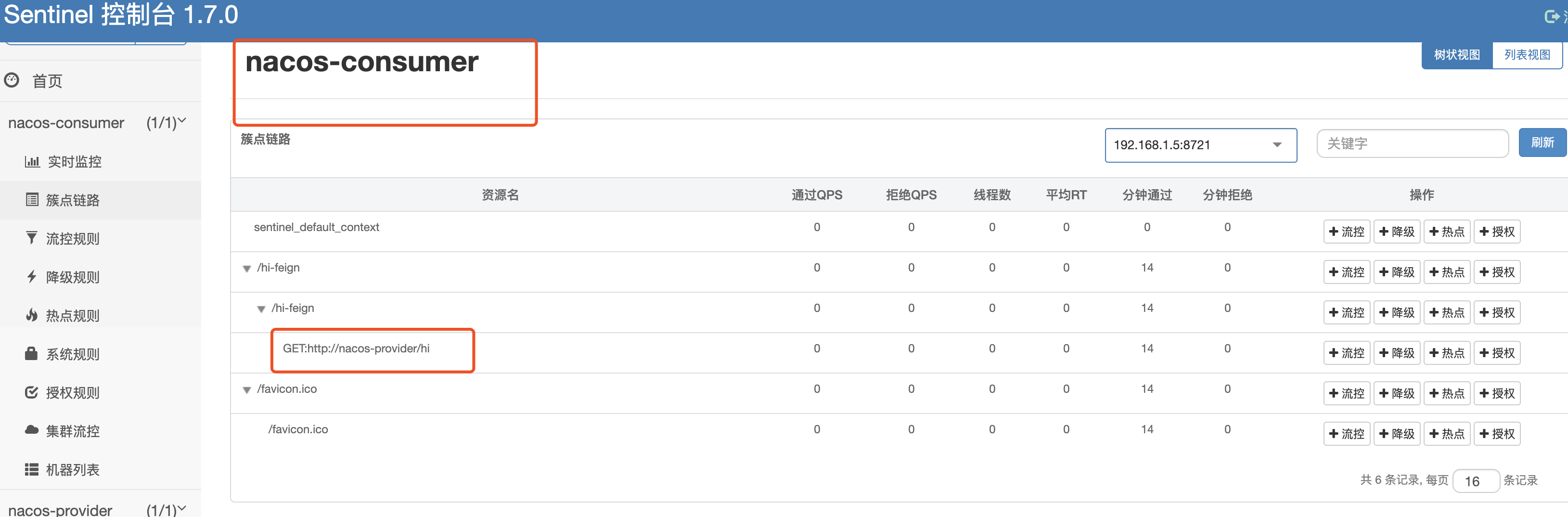Click the 流控规则 funnel icon

coord(32,238)
